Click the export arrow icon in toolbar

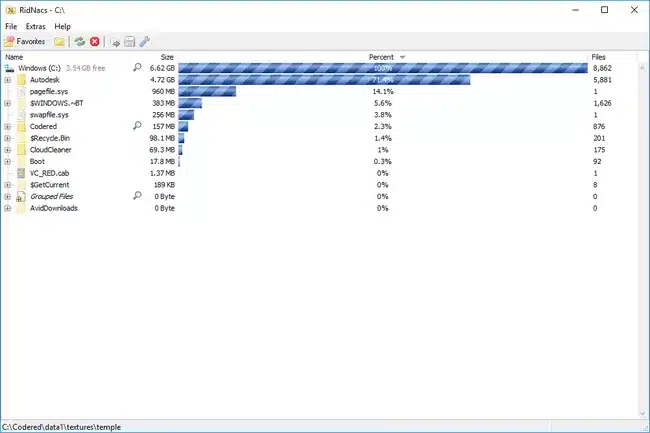click(116, 41)
